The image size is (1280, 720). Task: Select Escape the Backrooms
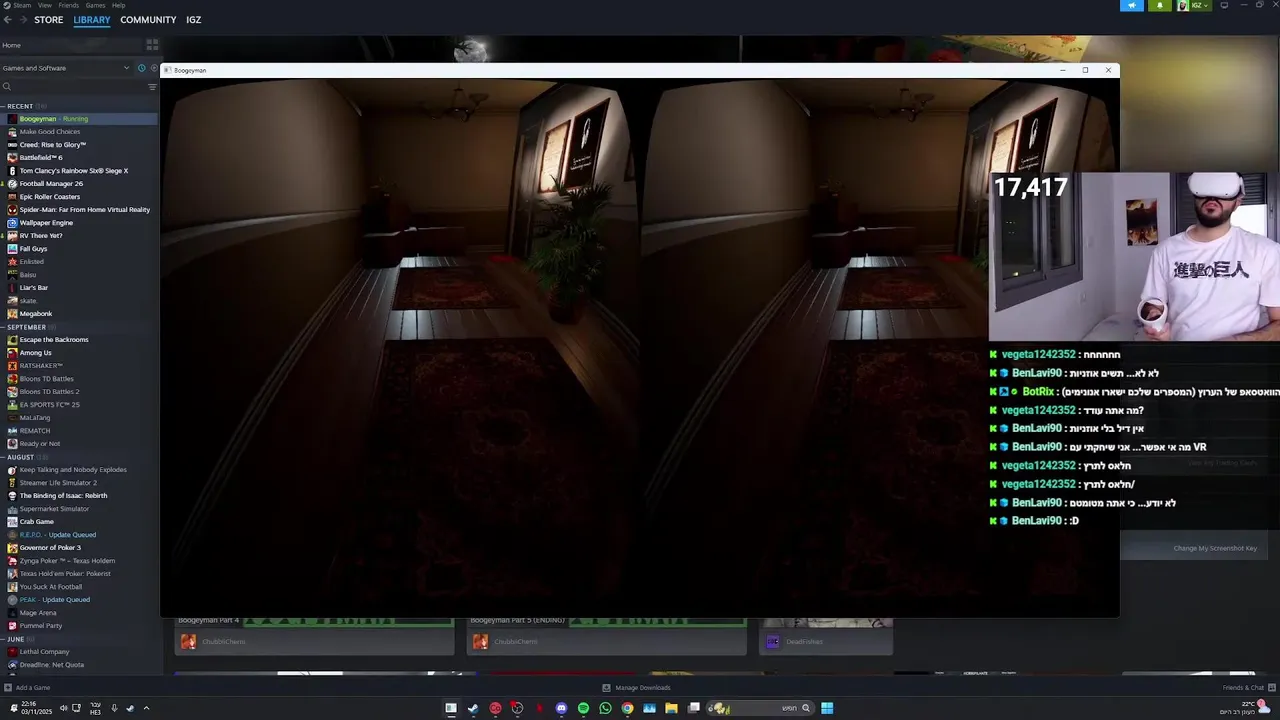[x=79, y=340]
